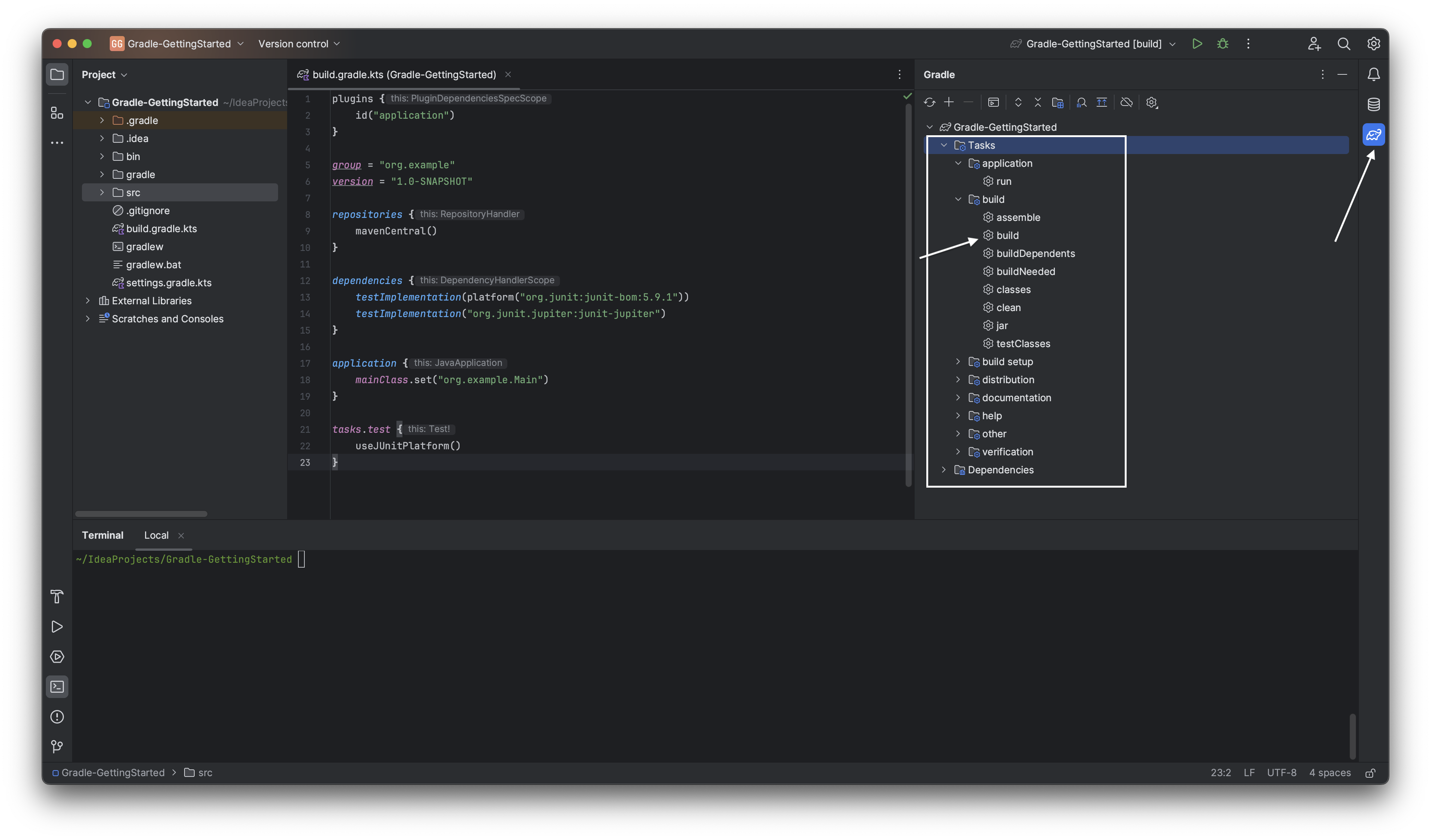Open Gradle-GettingStarted project dropdown in title bar

[177, 44]
